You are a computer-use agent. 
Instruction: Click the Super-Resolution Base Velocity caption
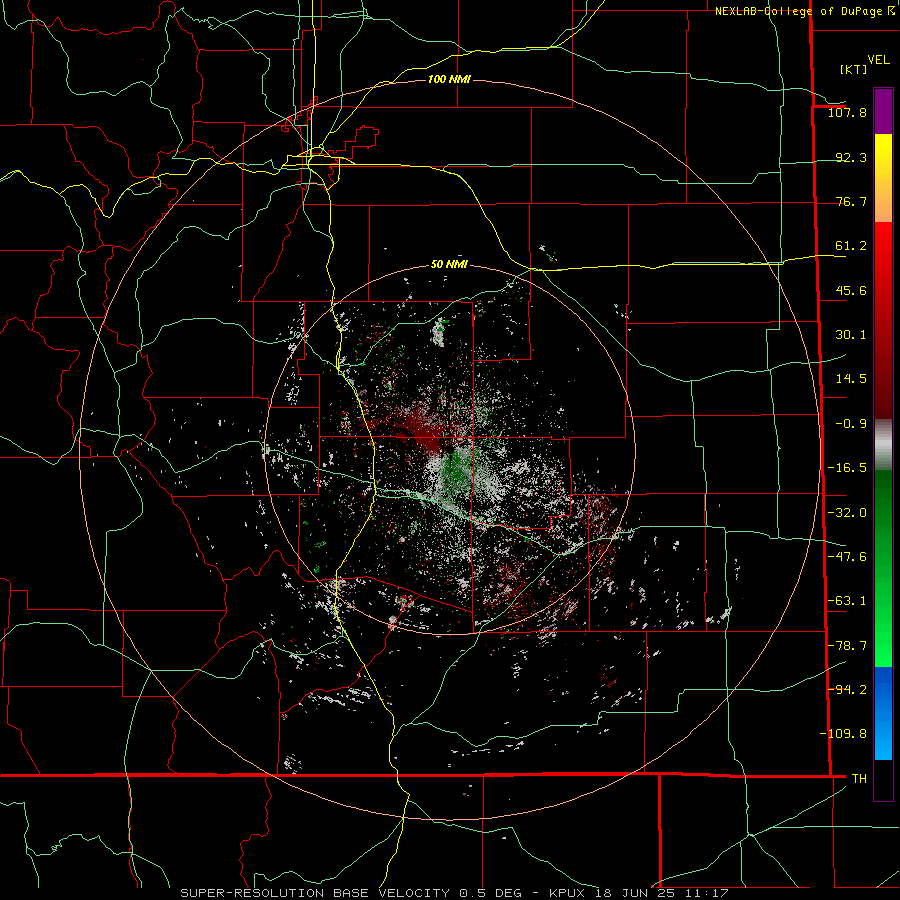455,893
